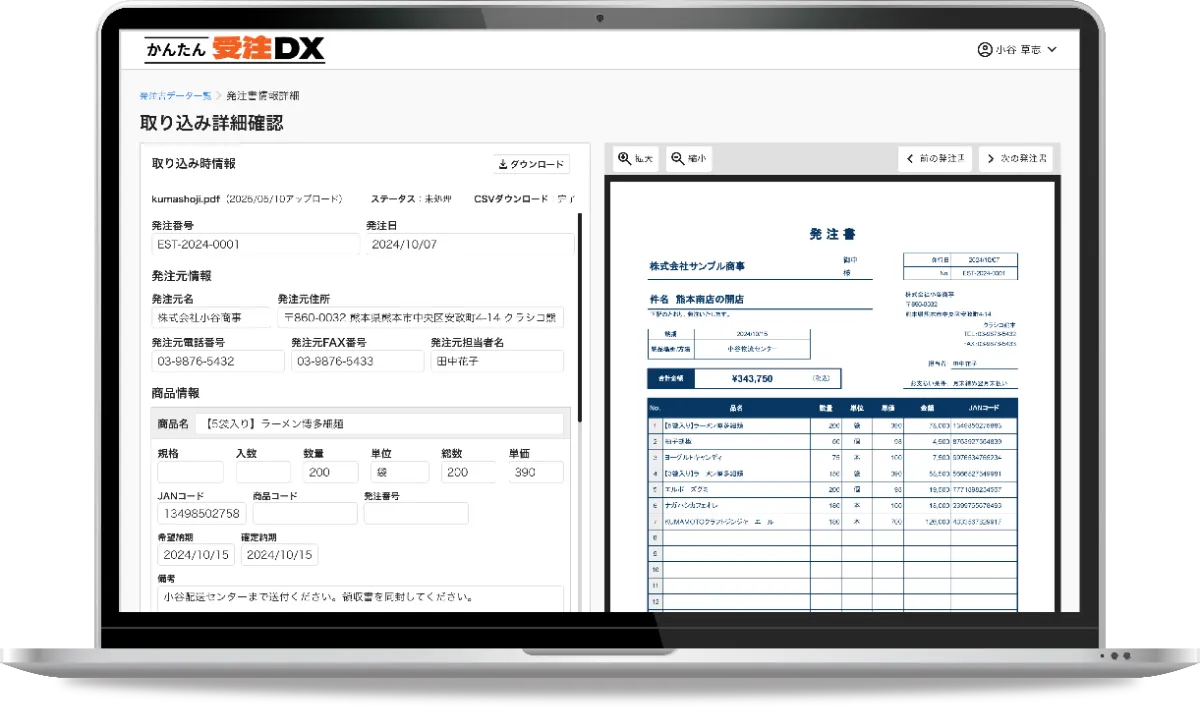Click the breadcrumb chevron separator icon

pos(217,95)
